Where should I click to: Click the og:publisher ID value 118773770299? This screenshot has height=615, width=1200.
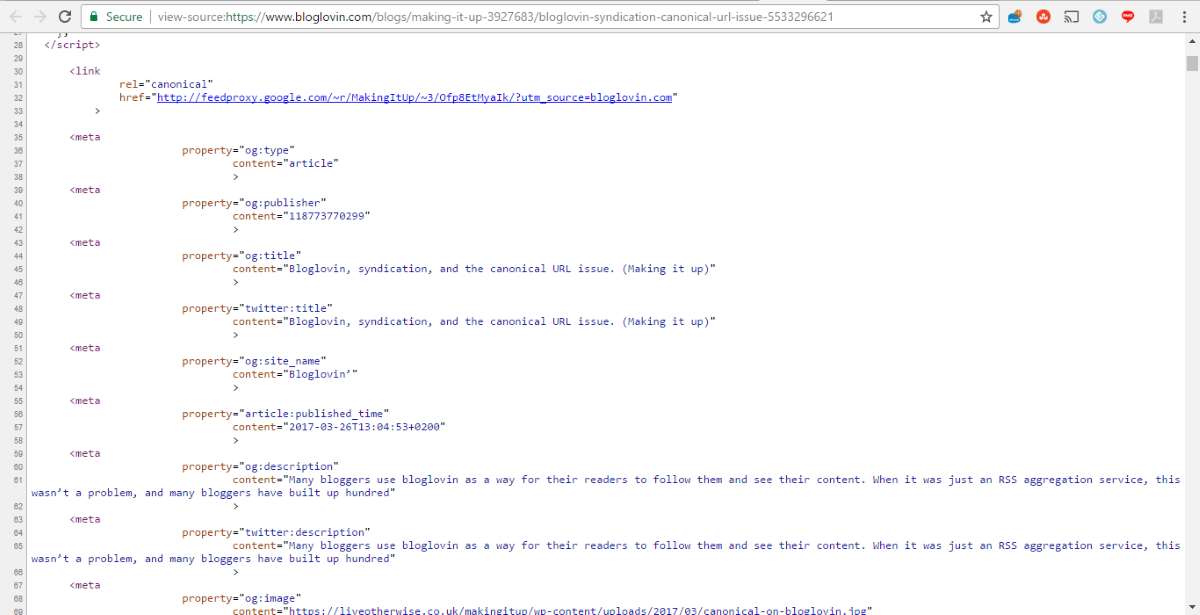[x=329, y=216]
